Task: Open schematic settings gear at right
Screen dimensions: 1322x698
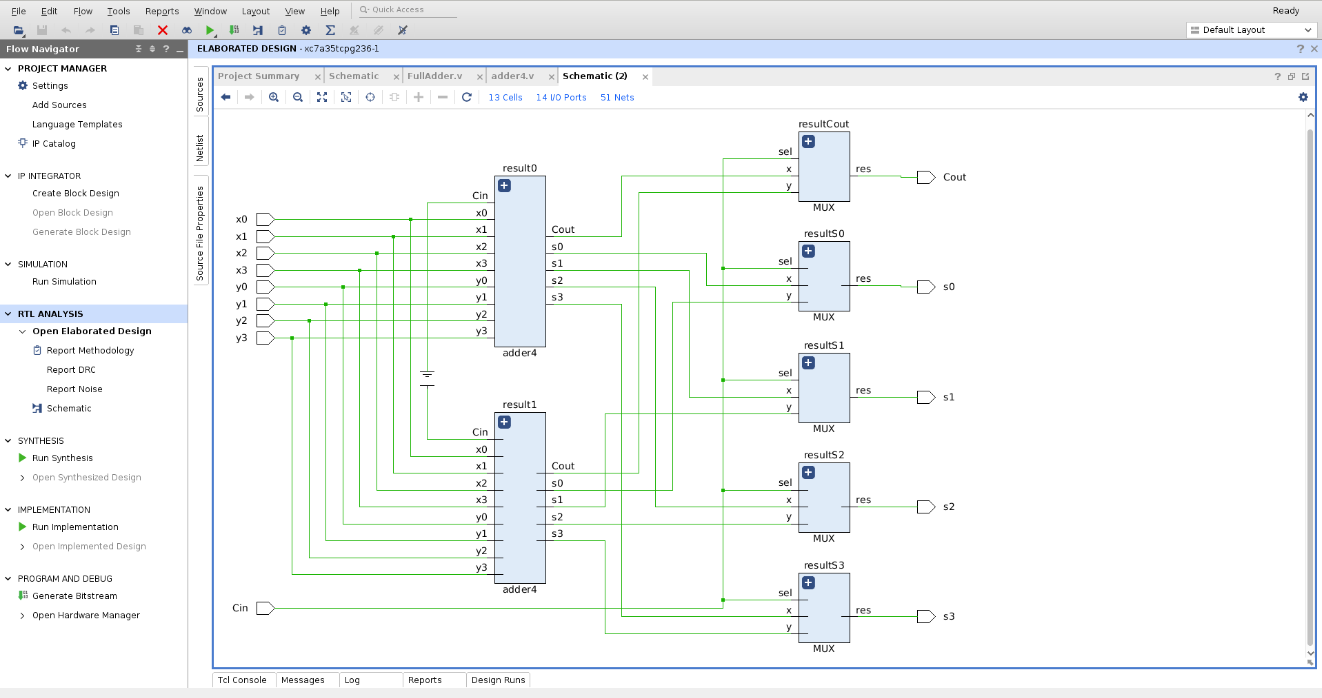Action: coord(1303,97)
